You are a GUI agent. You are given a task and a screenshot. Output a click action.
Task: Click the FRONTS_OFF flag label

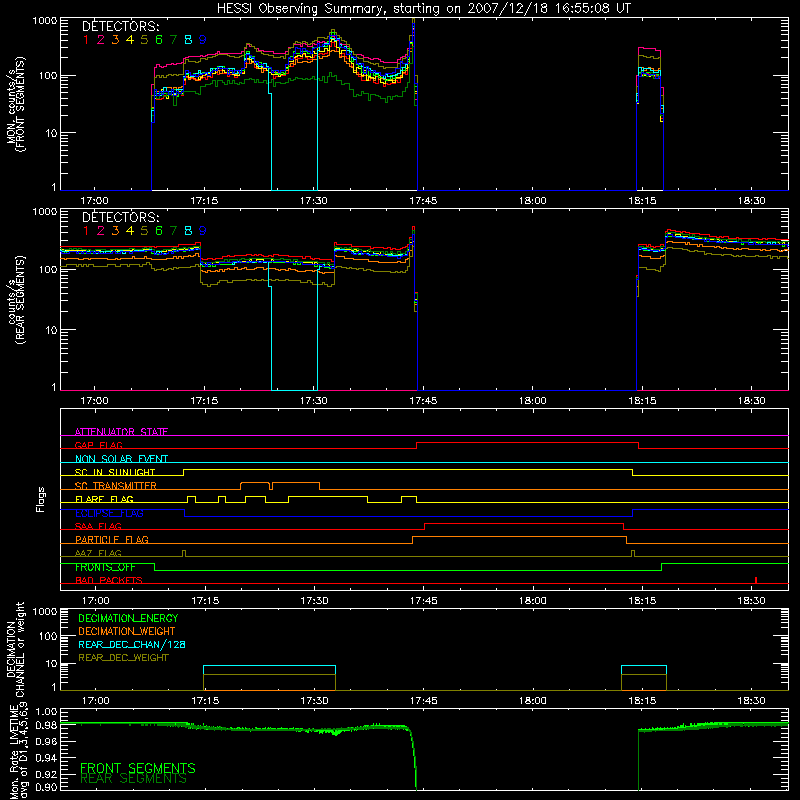pyautogui.click(x=105, y=567)
